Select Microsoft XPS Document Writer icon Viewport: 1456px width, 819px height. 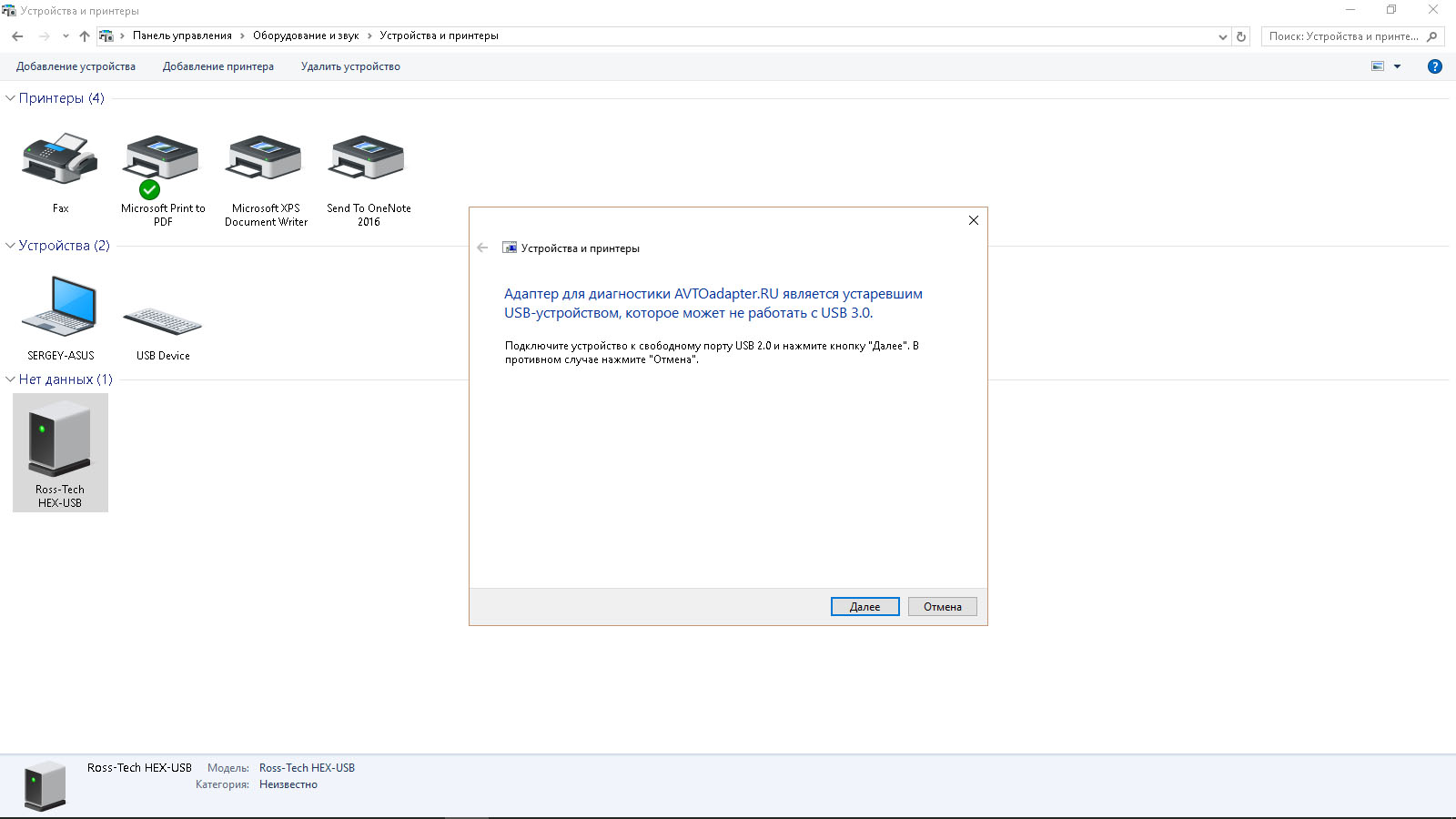[266, 160]
